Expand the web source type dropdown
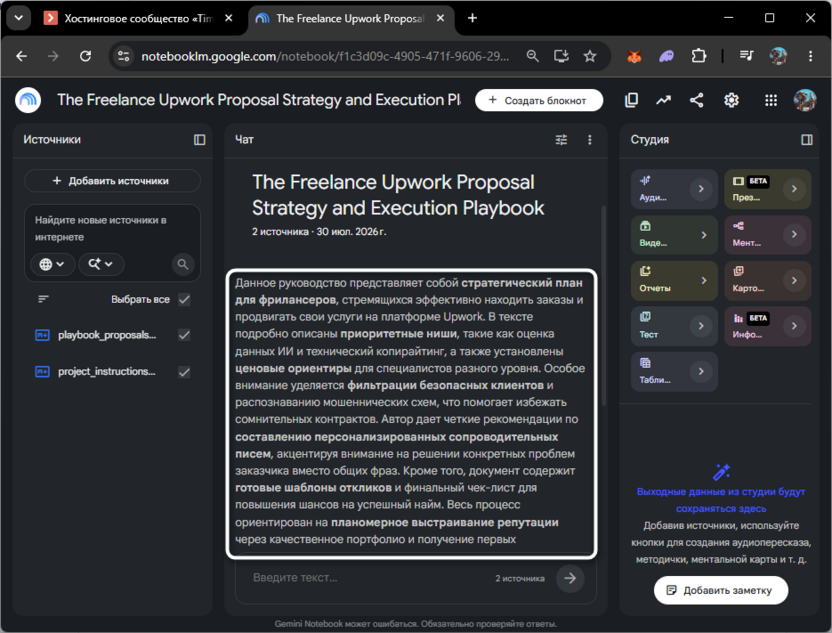832x633 pixels. (52, 264)
